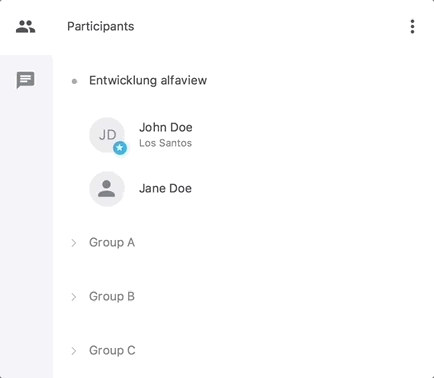Click the JD initials text in the avatar
The image size is (434, 378).
tap(107, 135)
